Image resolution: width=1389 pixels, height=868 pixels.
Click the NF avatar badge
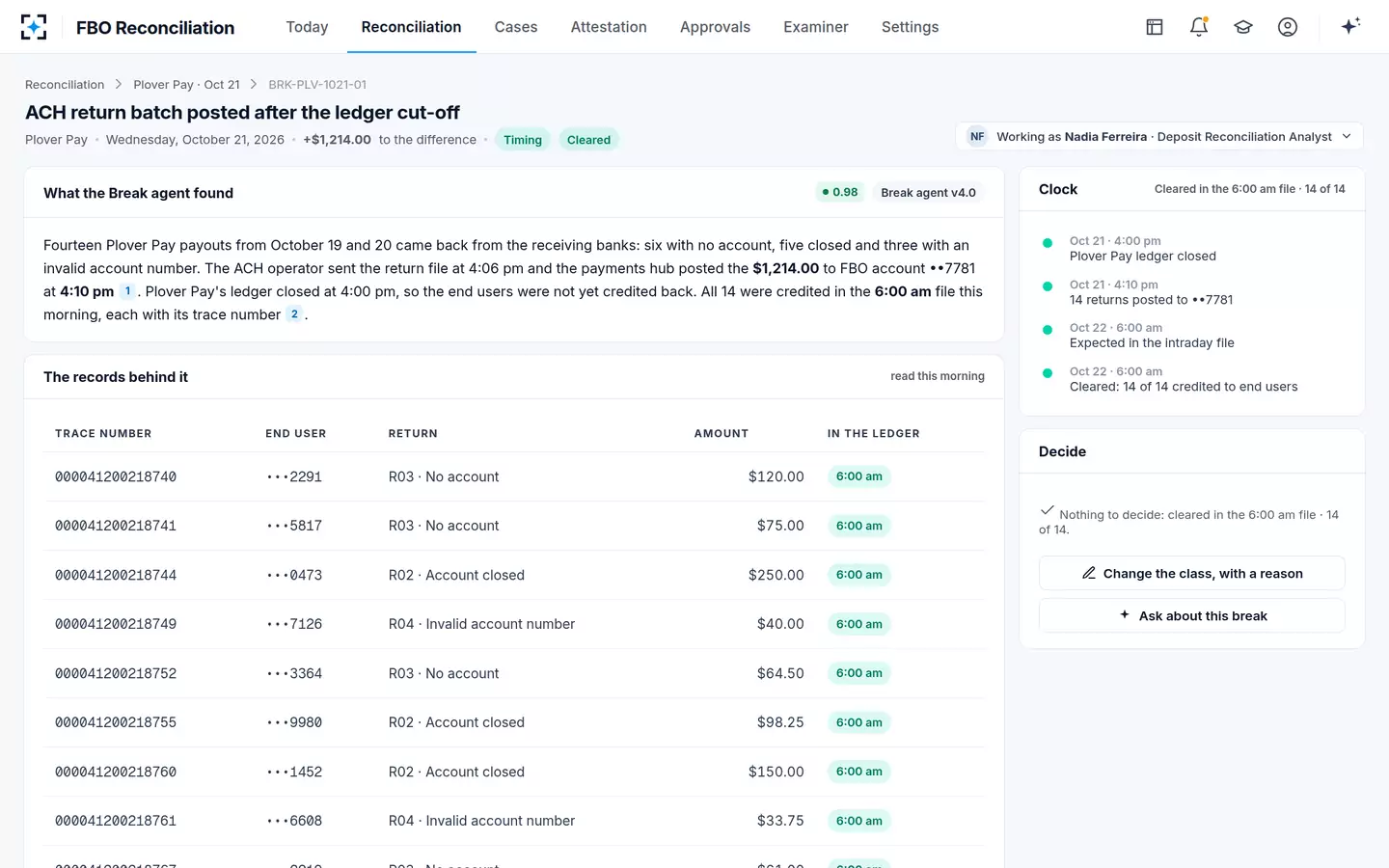[977, 137]
